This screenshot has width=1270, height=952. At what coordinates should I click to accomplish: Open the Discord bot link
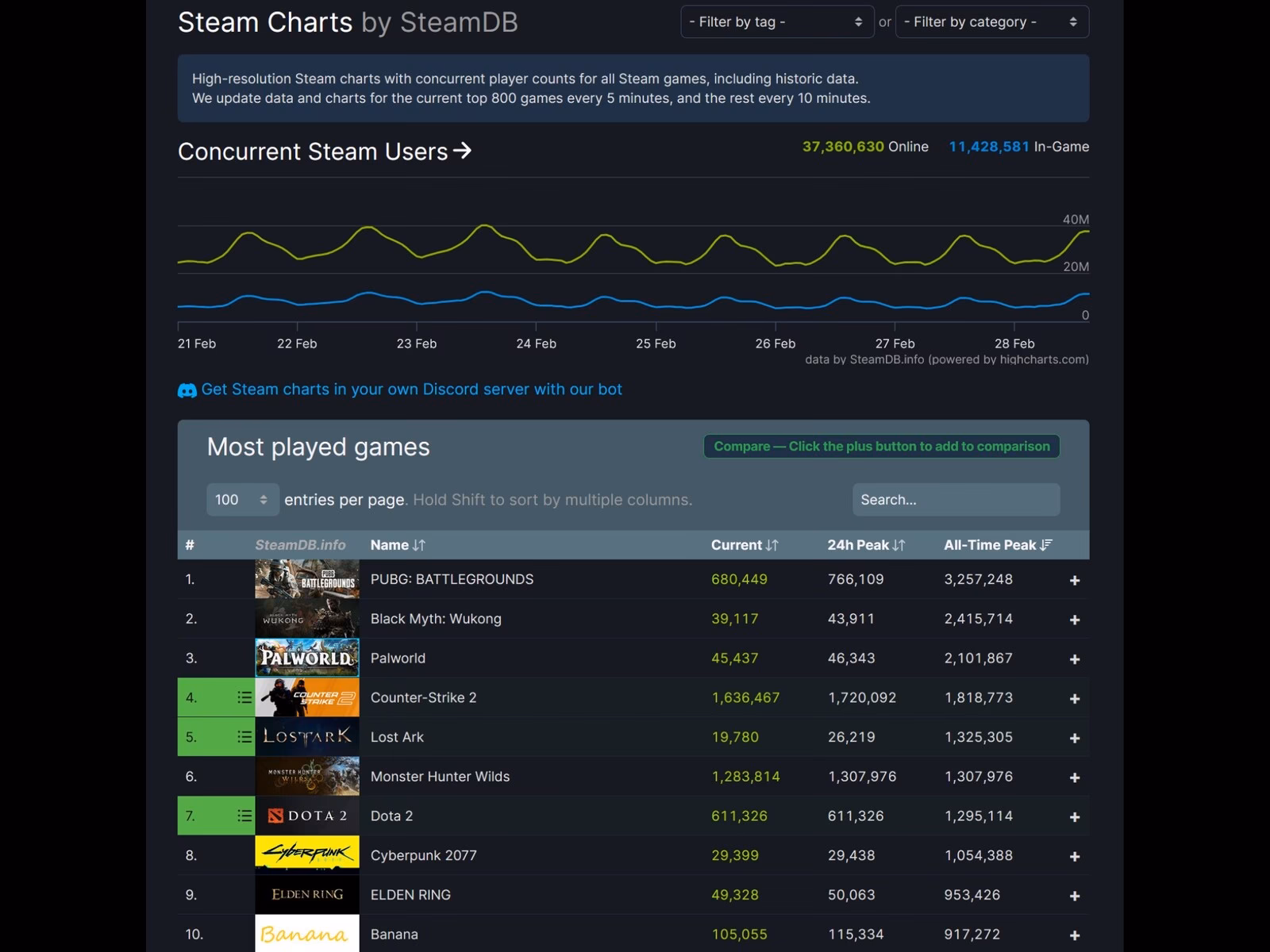[x=411, y=390]
